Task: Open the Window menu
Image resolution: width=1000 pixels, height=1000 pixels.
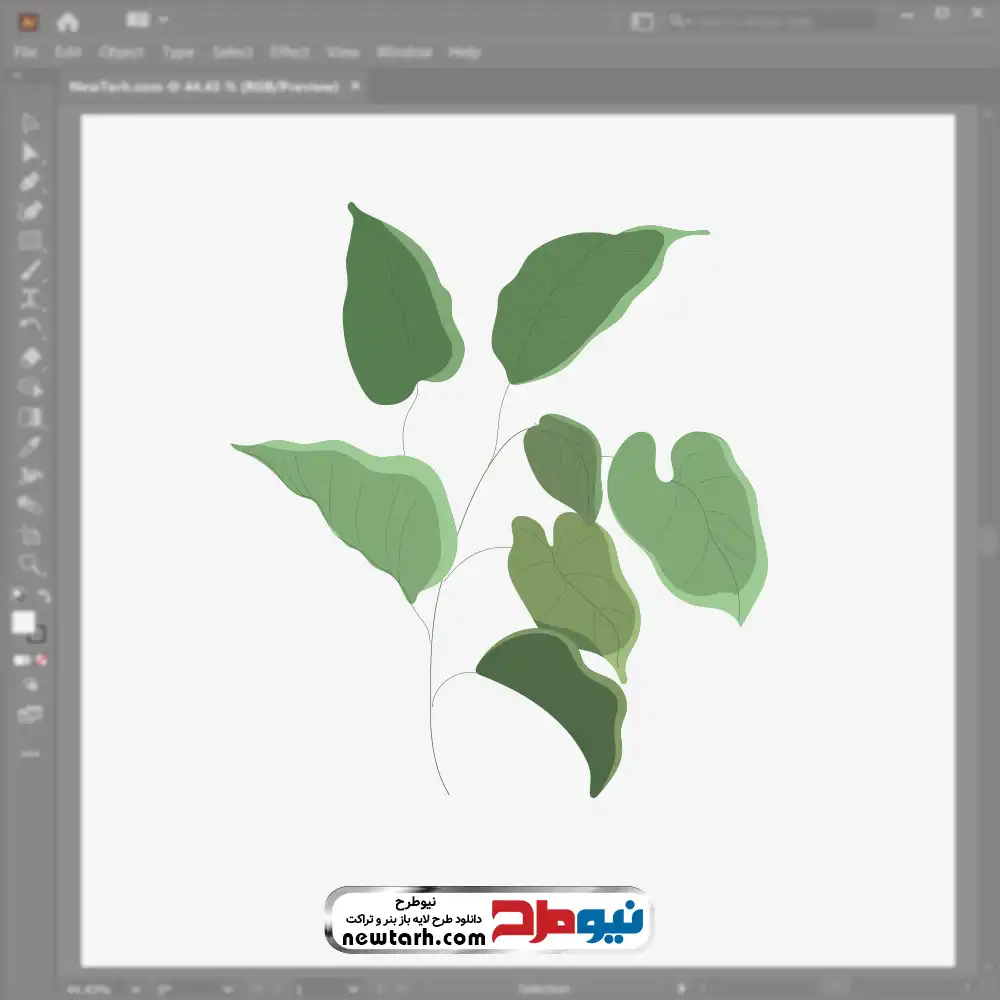Action: coord(404,52)
